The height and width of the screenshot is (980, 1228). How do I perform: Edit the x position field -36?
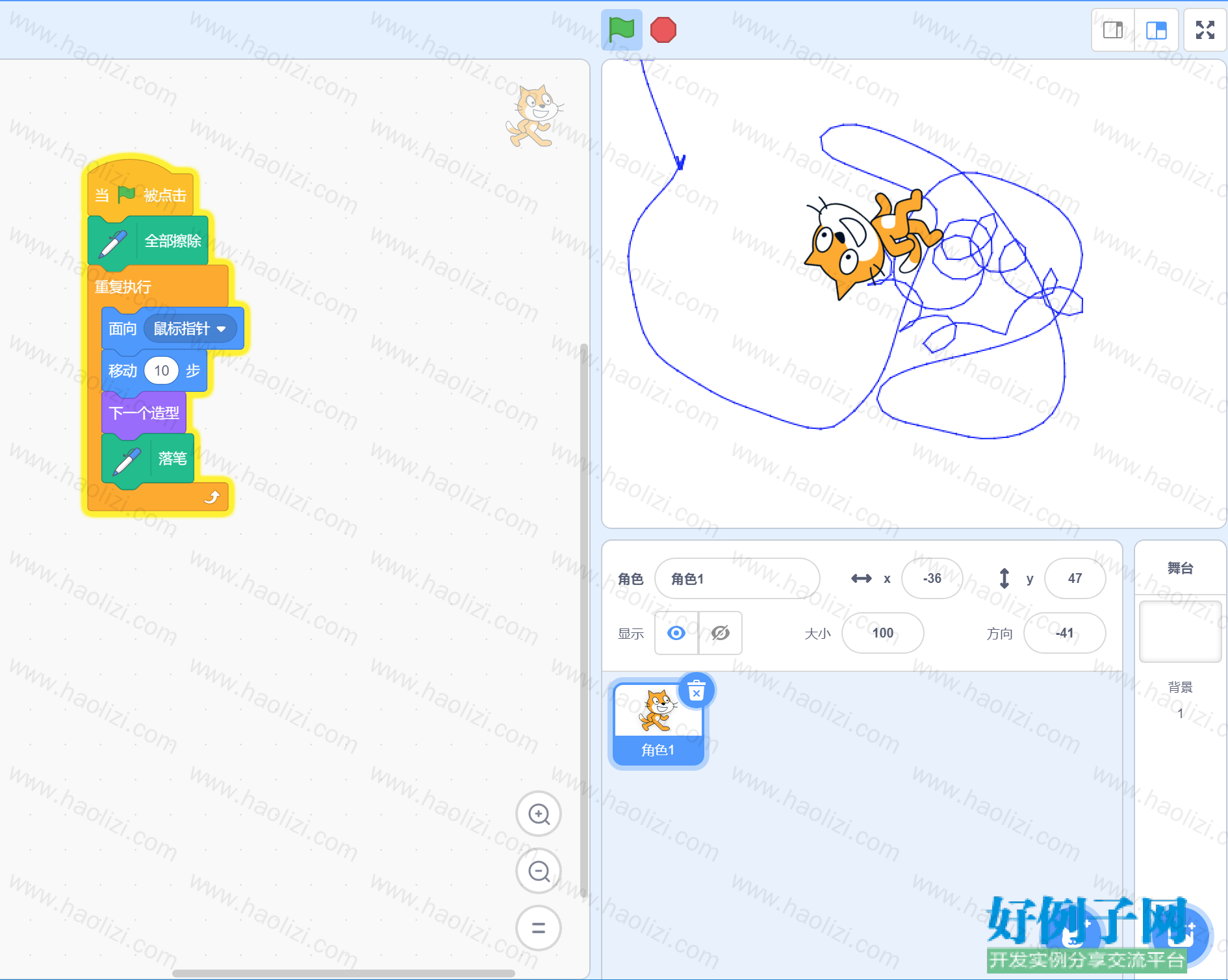coord(932,578)
